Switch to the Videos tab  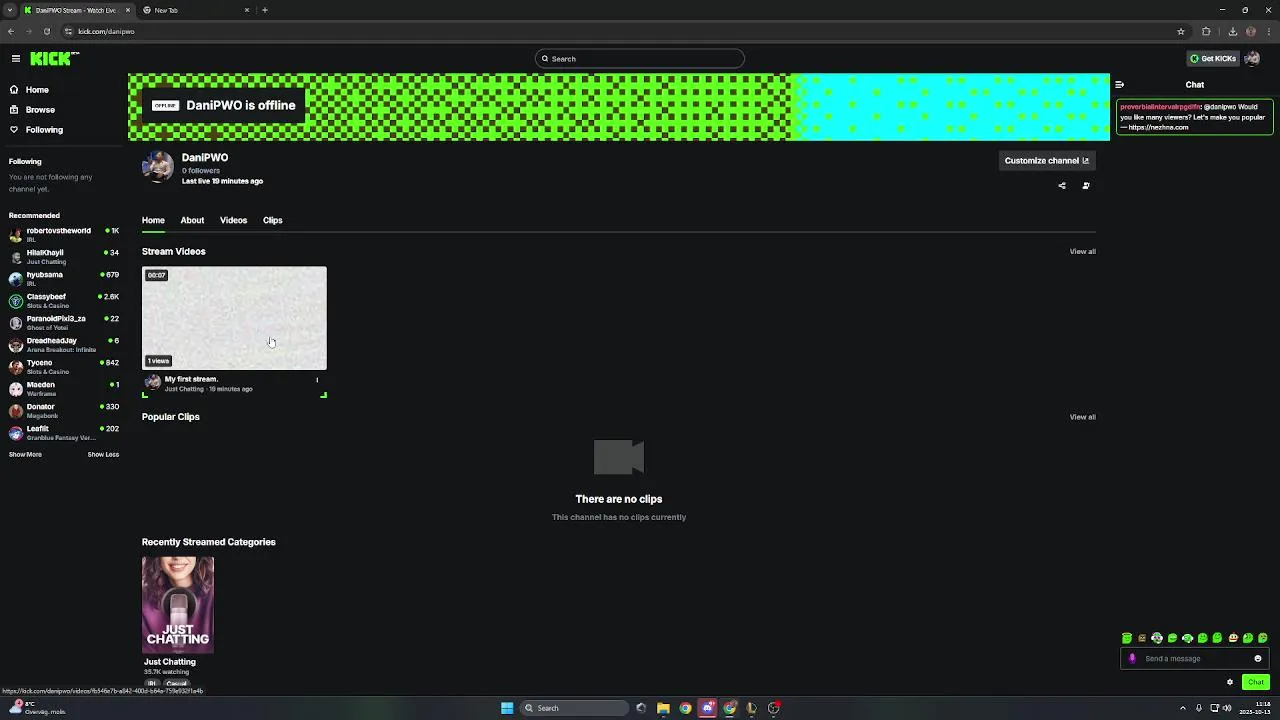click(x=233, y=221)
